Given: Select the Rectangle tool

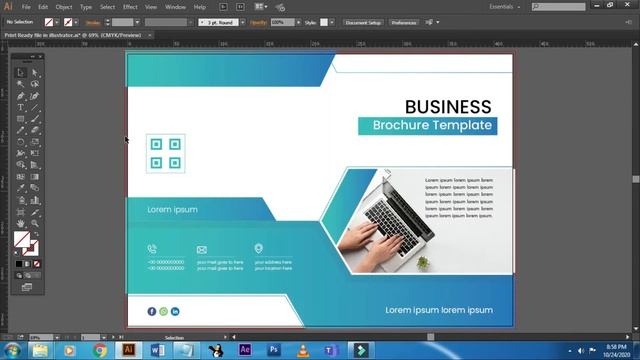Looking at the screenshot, I should coord(20,119).
